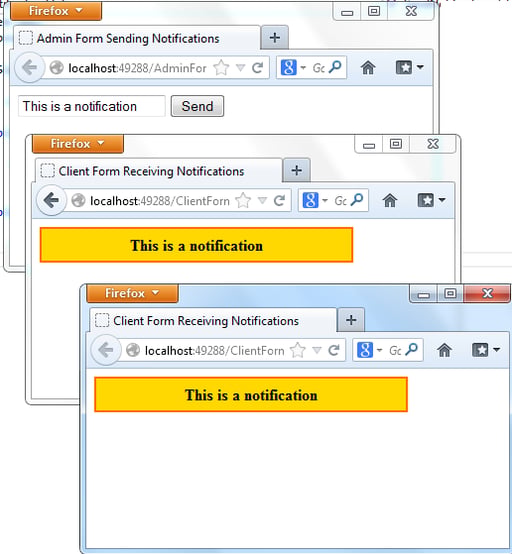Select the Admin Form Sending Notifications tab
Screen dimensions: 512x554
[137, 38]
